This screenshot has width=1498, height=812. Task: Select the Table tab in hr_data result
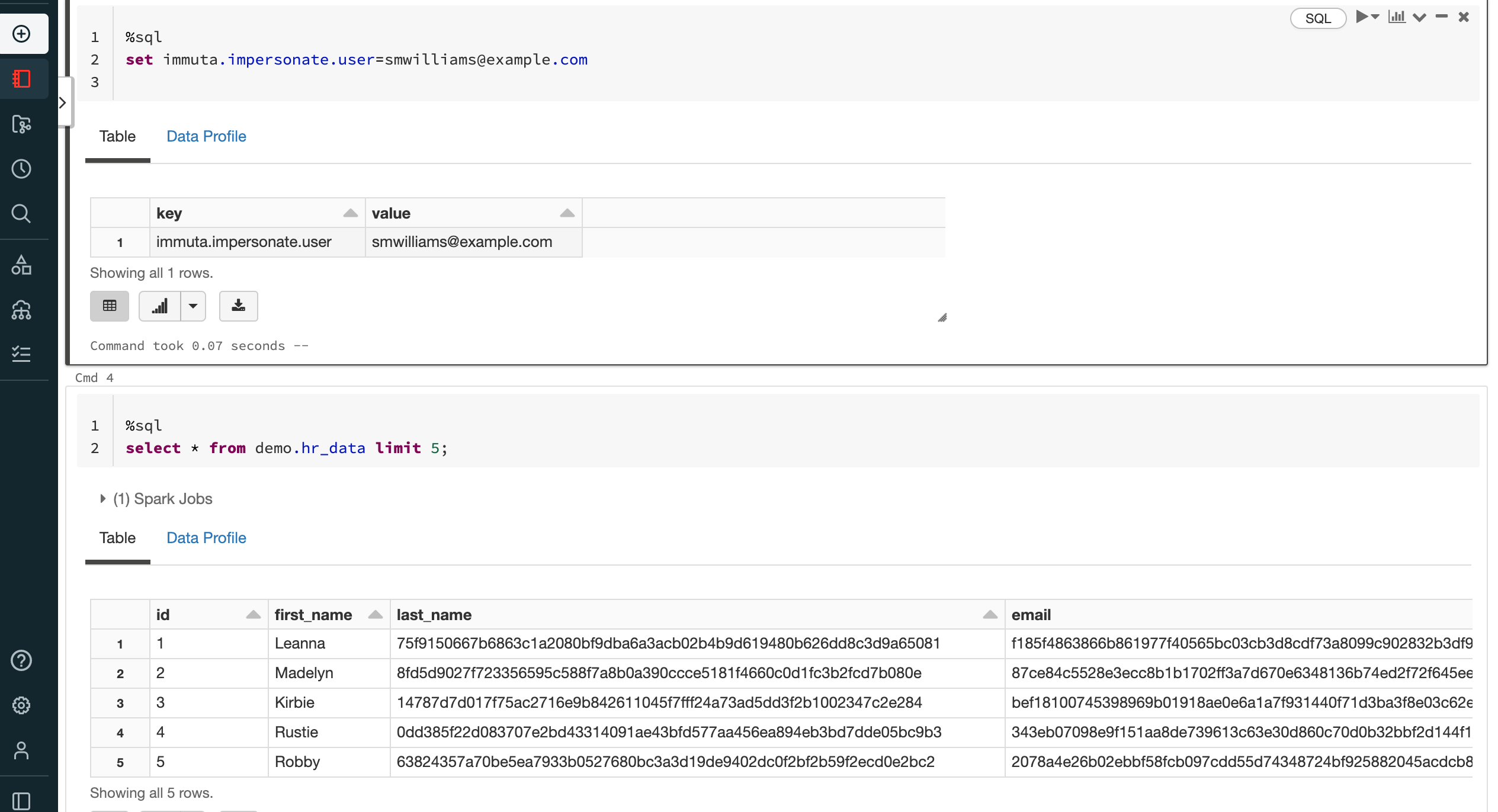click(x=117, y=538)
